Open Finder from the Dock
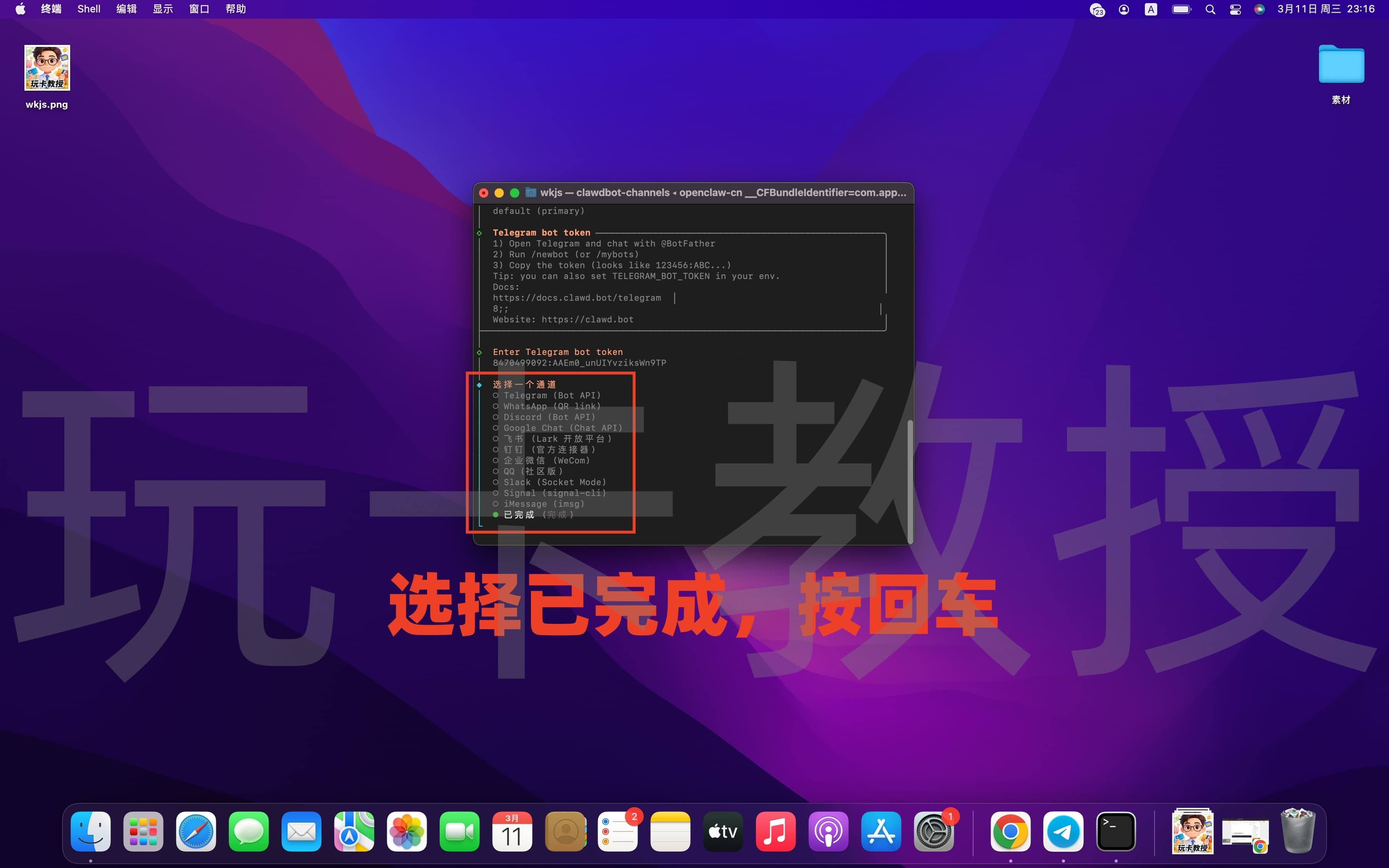The height and width of the screenshot is (868, 1389). (91, 831)
